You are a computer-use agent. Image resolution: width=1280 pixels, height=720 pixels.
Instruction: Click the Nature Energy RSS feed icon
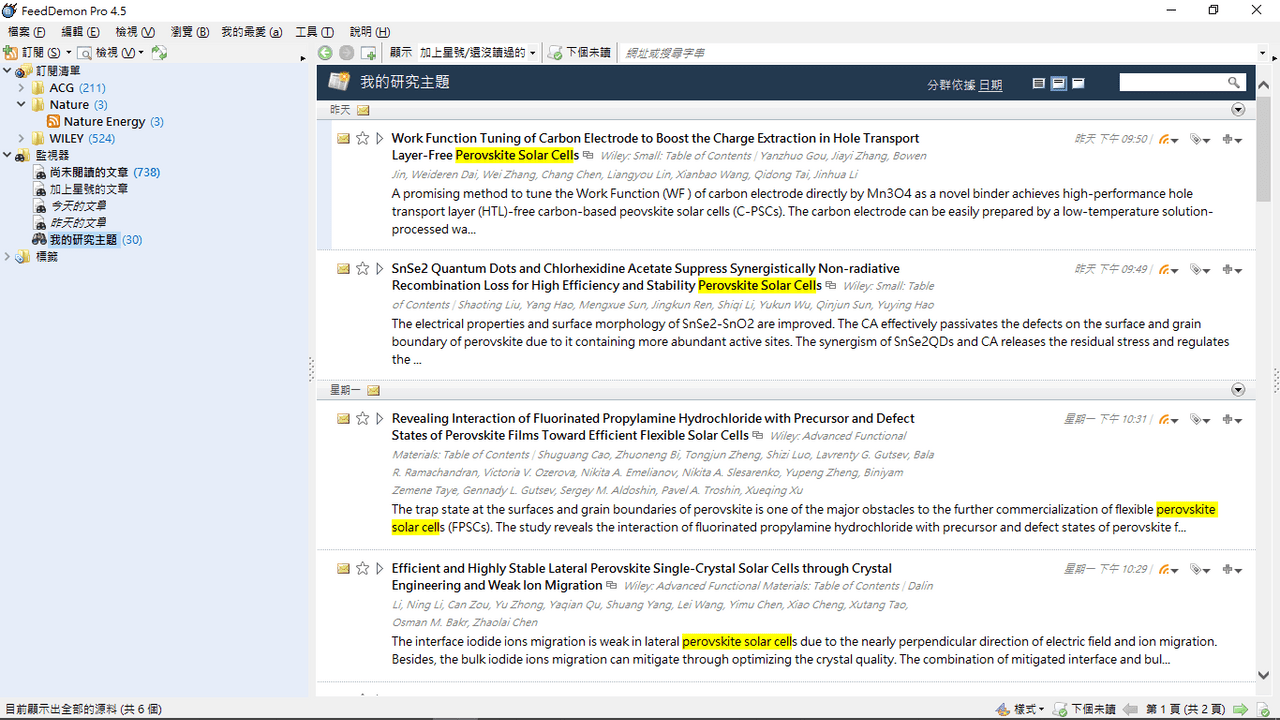(x=54, y=121)
